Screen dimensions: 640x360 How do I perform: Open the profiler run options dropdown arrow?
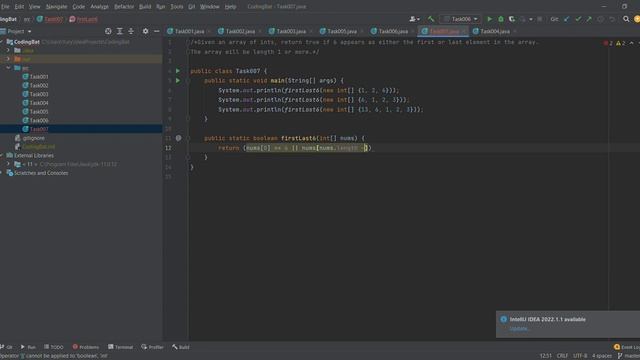click(x=530, y=19)
